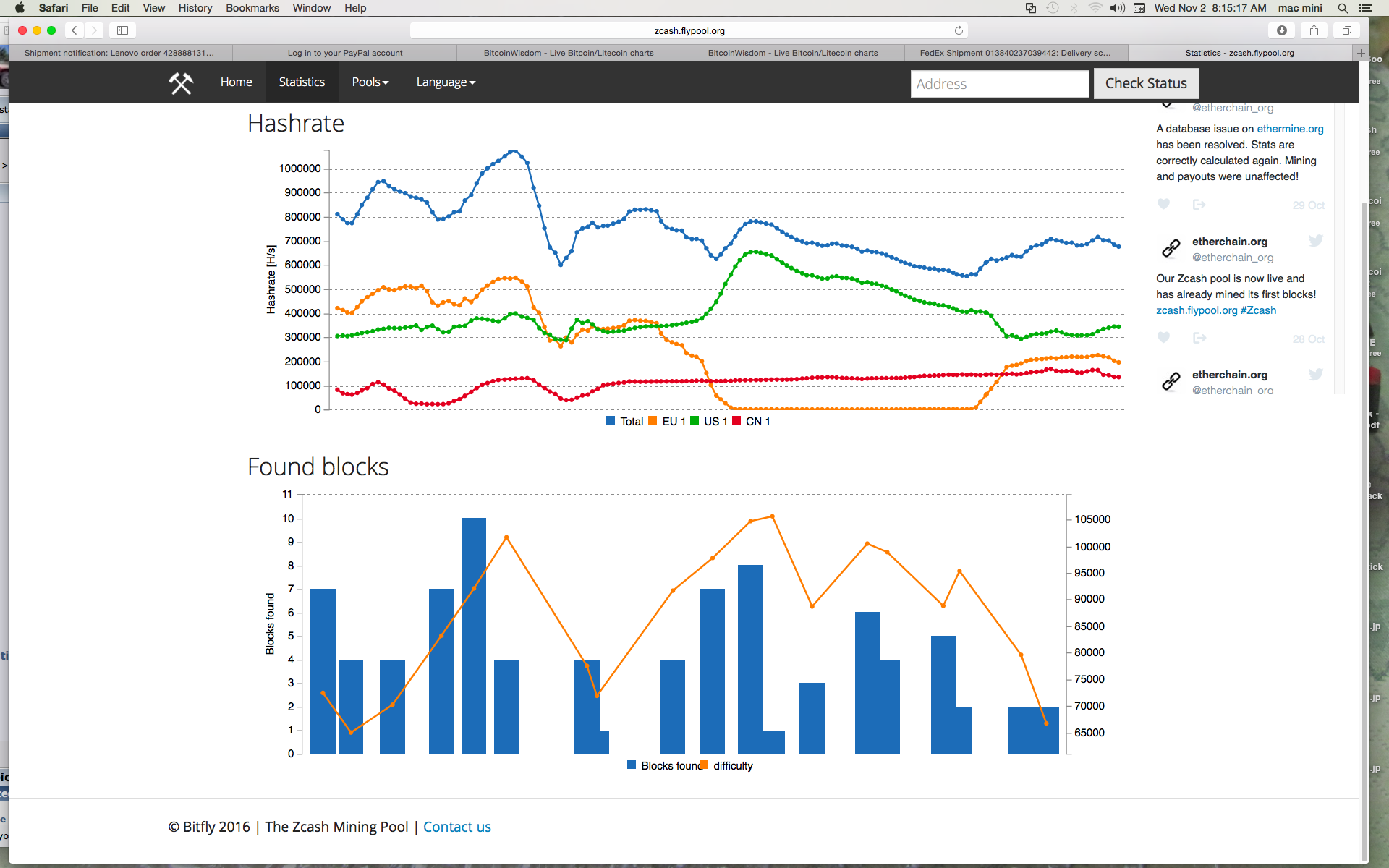Open the File menu

click(90, 8)
